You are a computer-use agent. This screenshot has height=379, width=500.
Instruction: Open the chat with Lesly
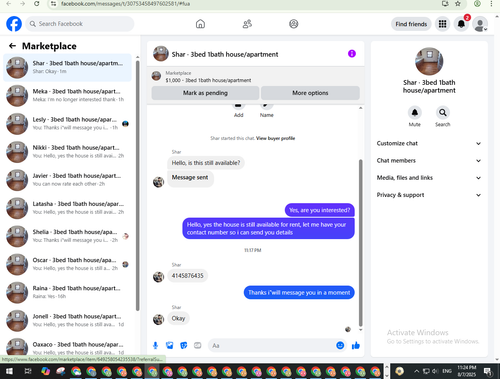[67, 124]
